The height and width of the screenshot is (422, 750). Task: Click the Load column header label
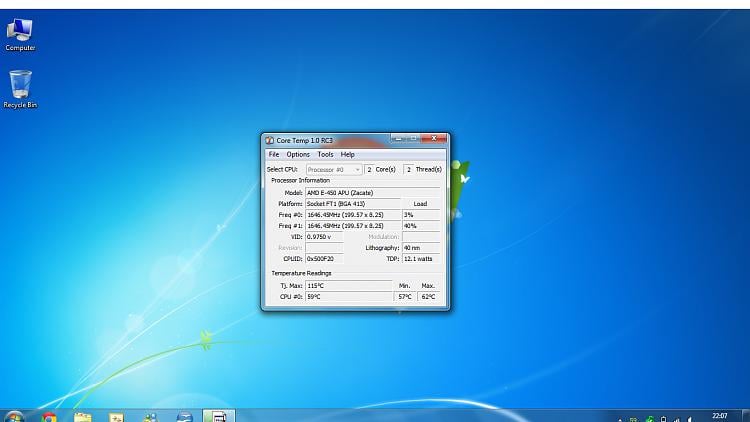click(420, 204)
